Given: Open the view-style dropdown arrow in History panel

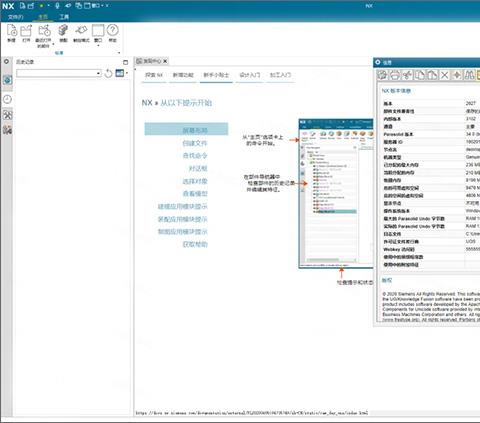Looking at the screenshot, I should pyautogui.click(x=127, y=73).
